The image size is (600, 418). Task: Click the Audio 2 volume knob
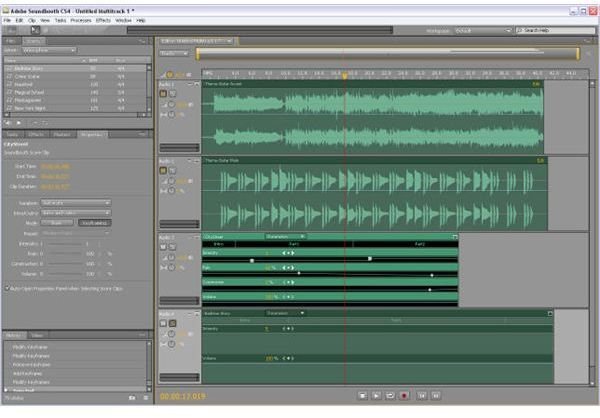click(x=172, y=181)
